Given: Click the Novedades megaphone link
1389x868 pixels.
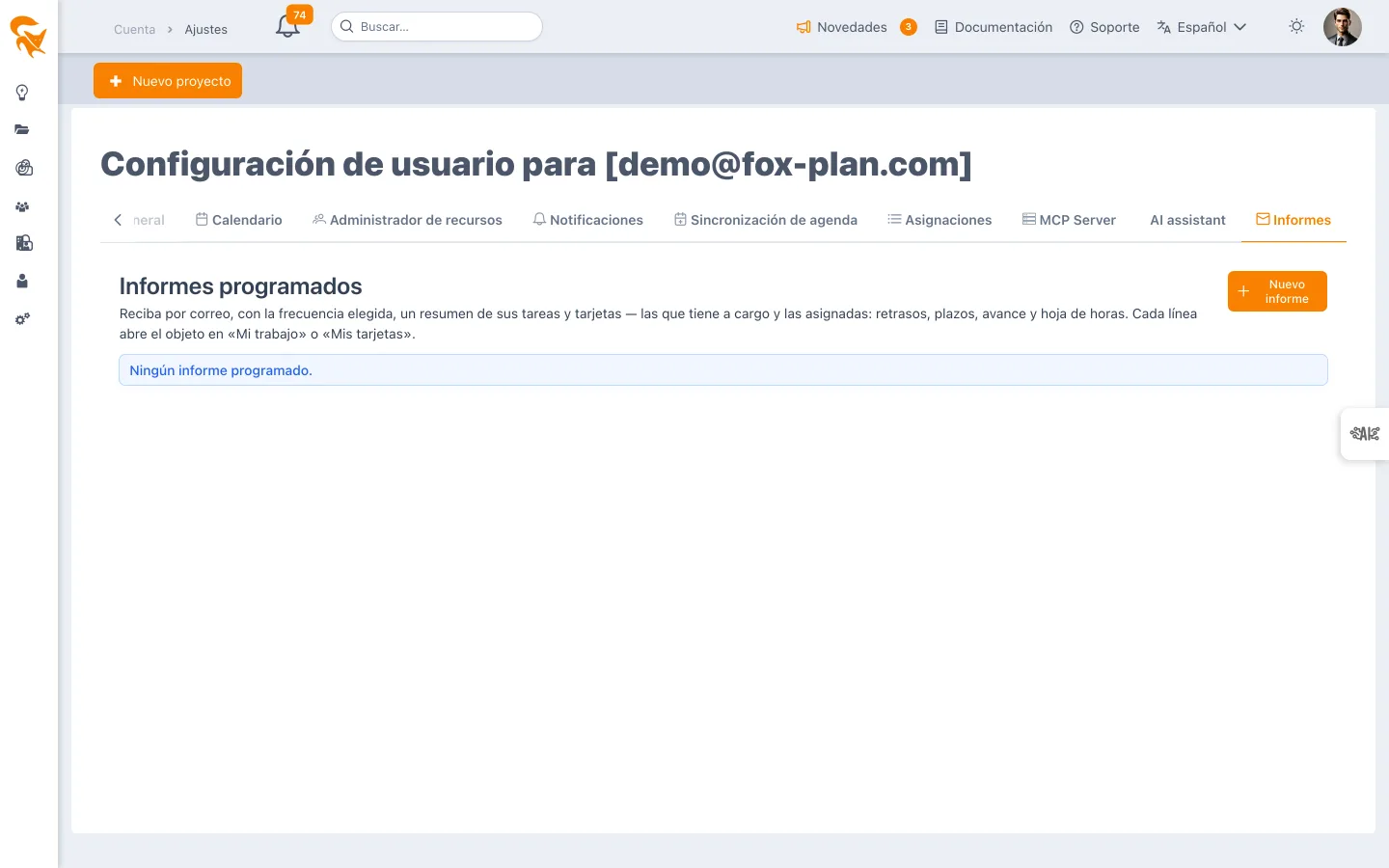Looking at the screenshot, I should [x=841, y=27].
